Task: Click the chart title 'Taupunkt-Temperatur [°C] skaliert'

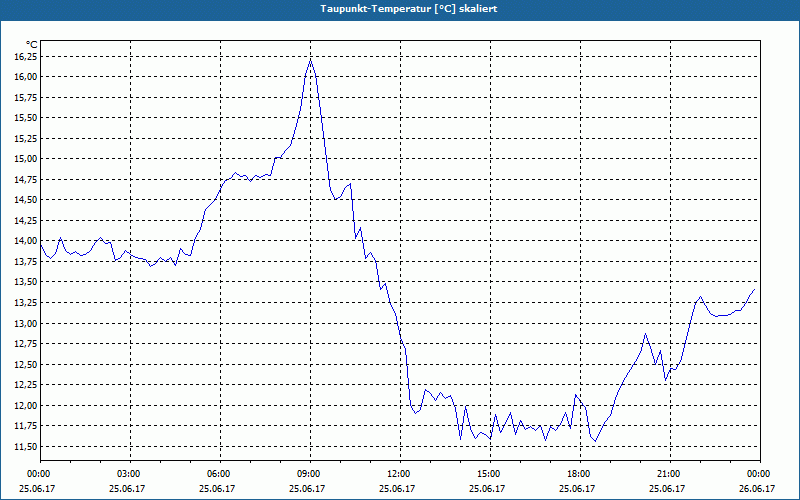Action: 409,9
